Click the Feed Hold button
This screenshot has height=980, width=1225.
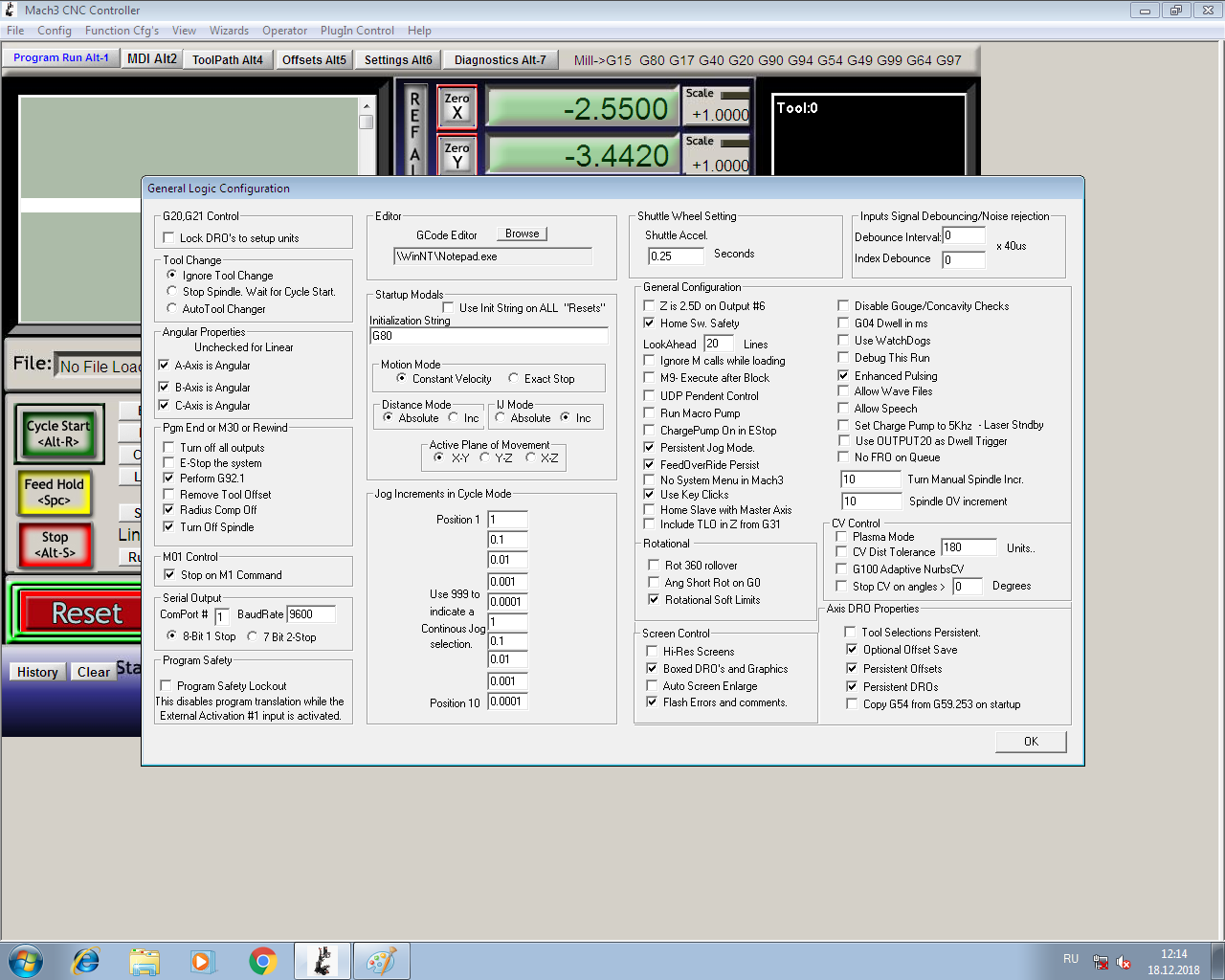(55, 492)
